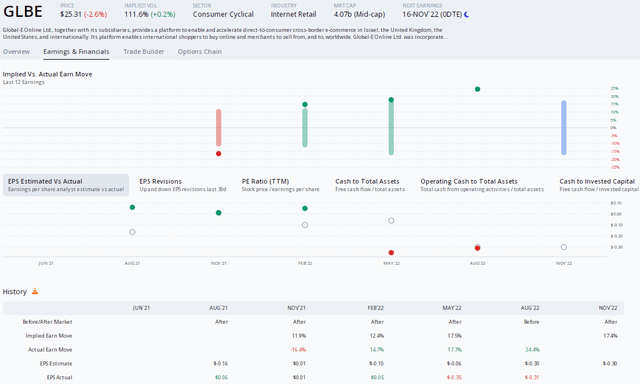
Task: Pick the Cash to Invested Capital metric
Action: (599, 185)
